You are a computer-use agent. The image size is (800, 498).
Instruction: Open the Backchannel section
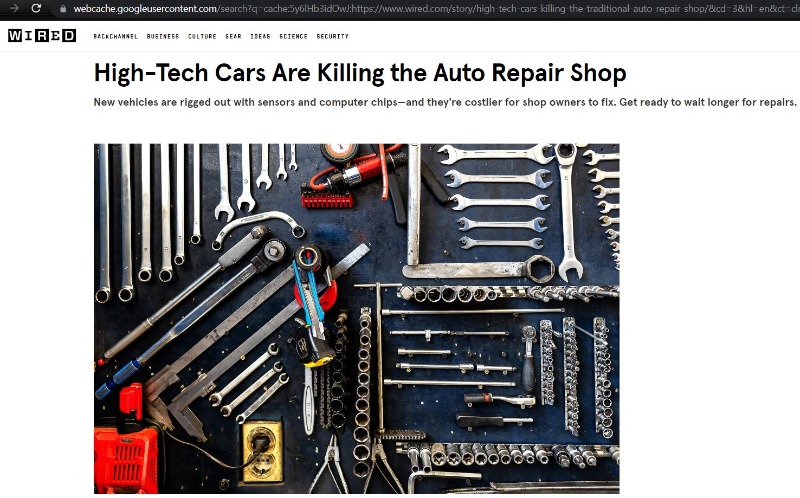(x=115, y=36)
